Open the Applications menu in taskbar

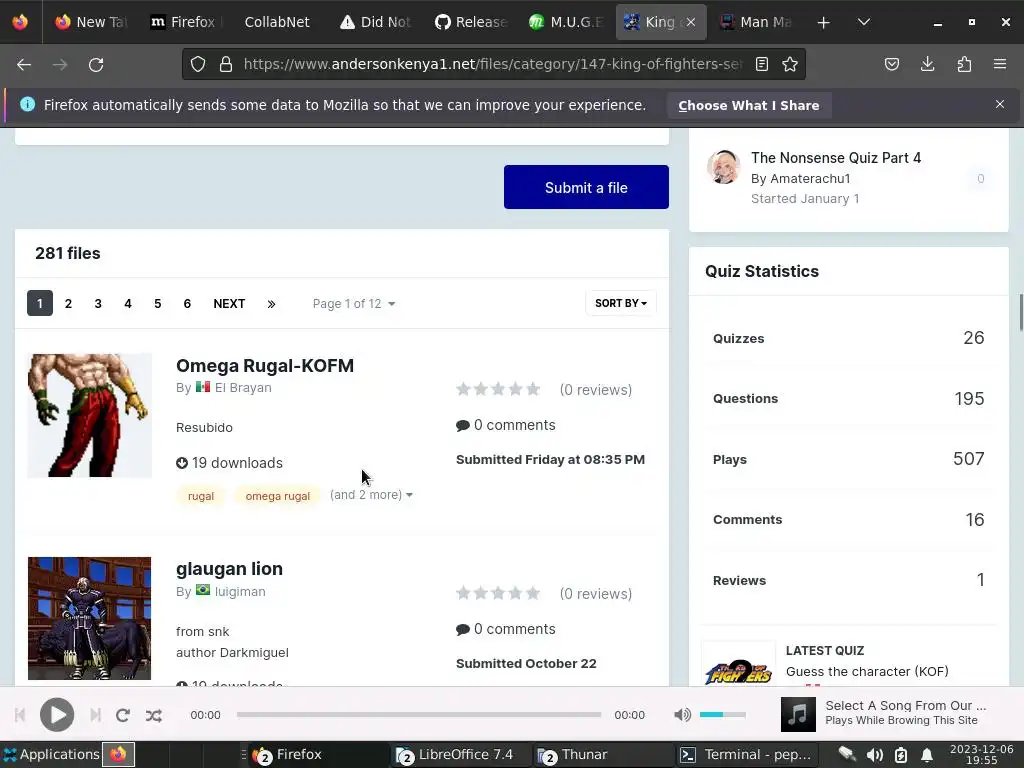(51, 754)
